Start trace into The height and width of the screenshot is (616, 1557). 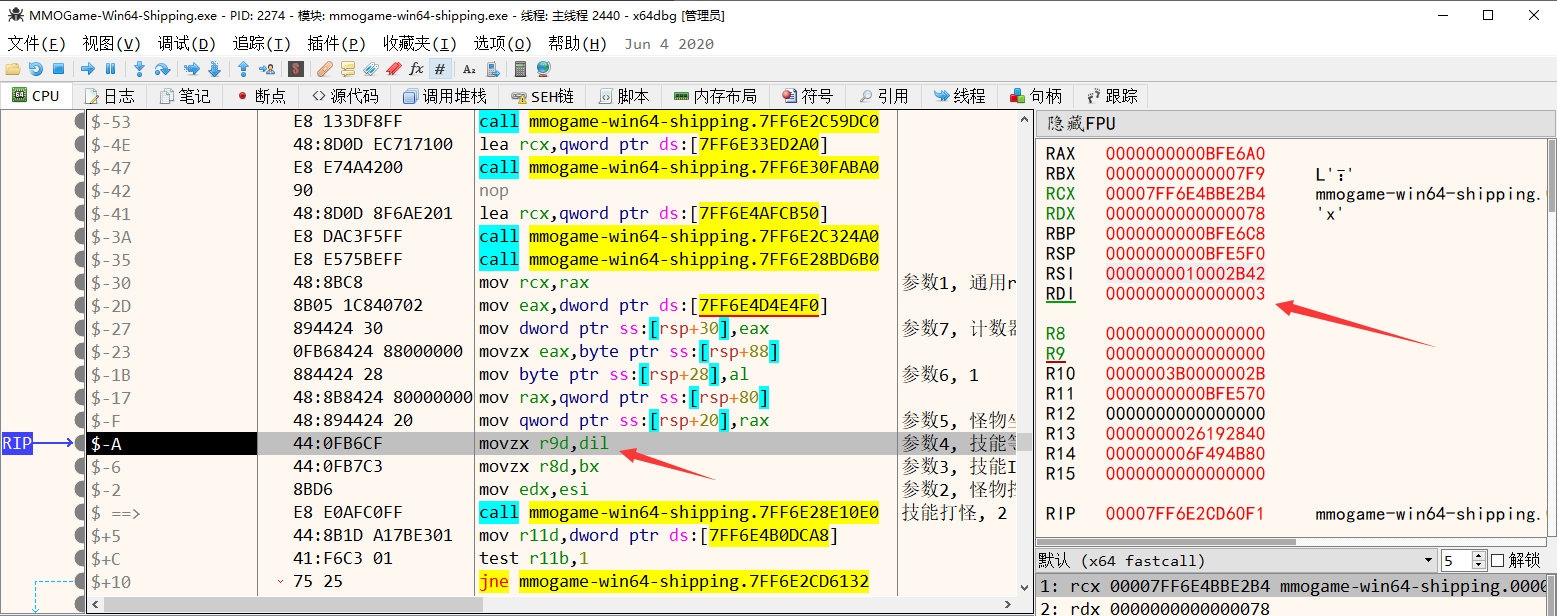(191, 69)
